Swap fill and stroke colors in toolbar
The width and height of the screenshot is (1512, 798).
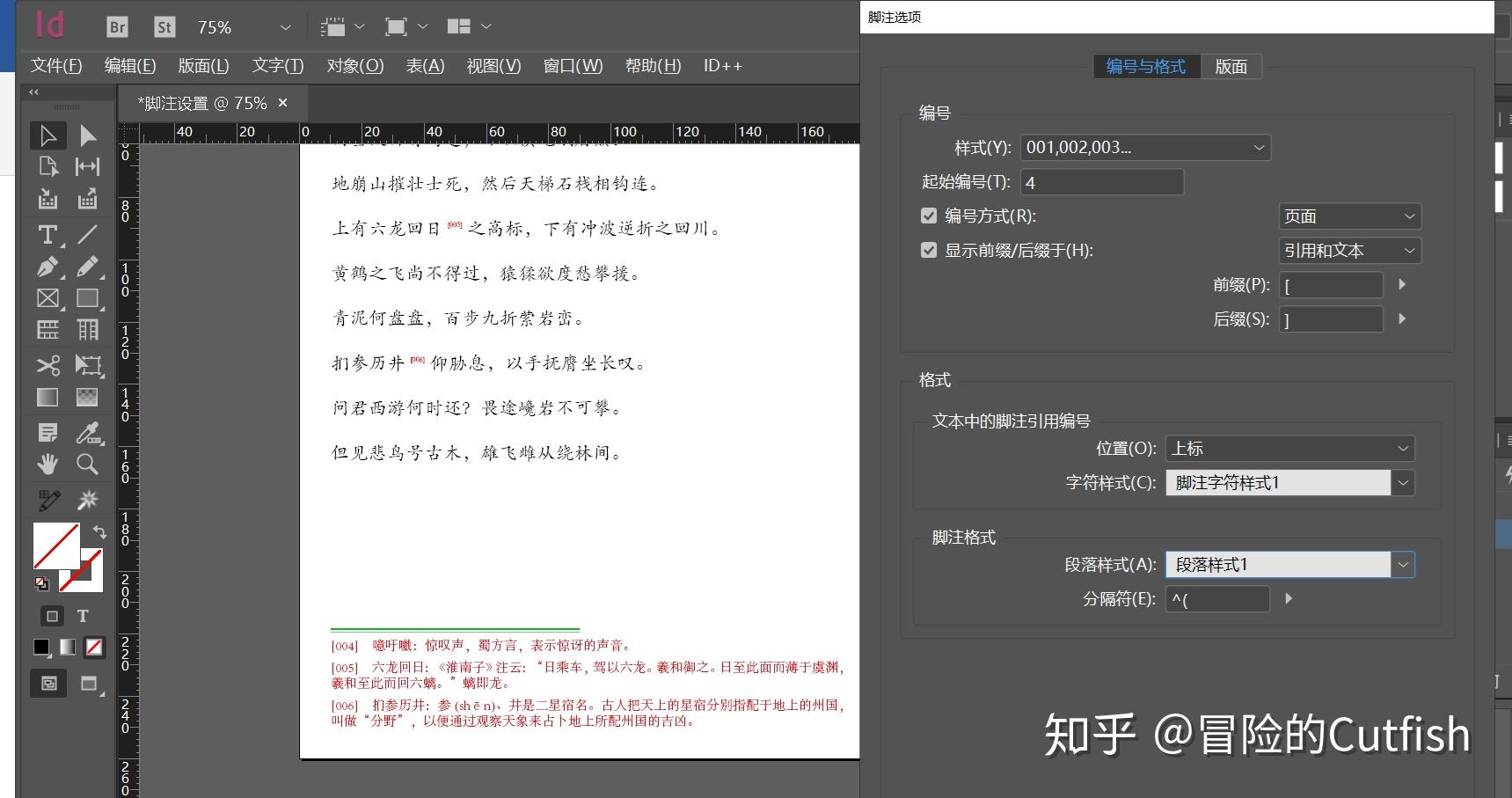click(99, 531)
